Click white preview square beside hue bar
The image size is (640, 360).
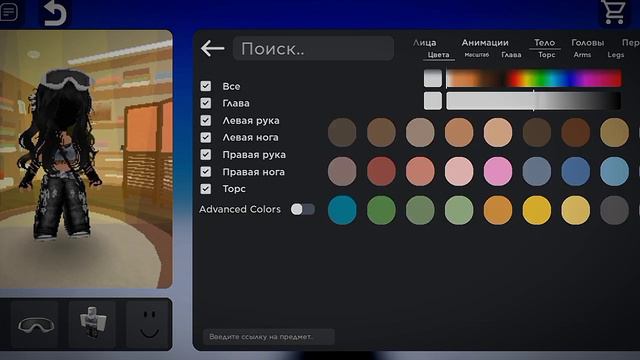click(433, 78)
